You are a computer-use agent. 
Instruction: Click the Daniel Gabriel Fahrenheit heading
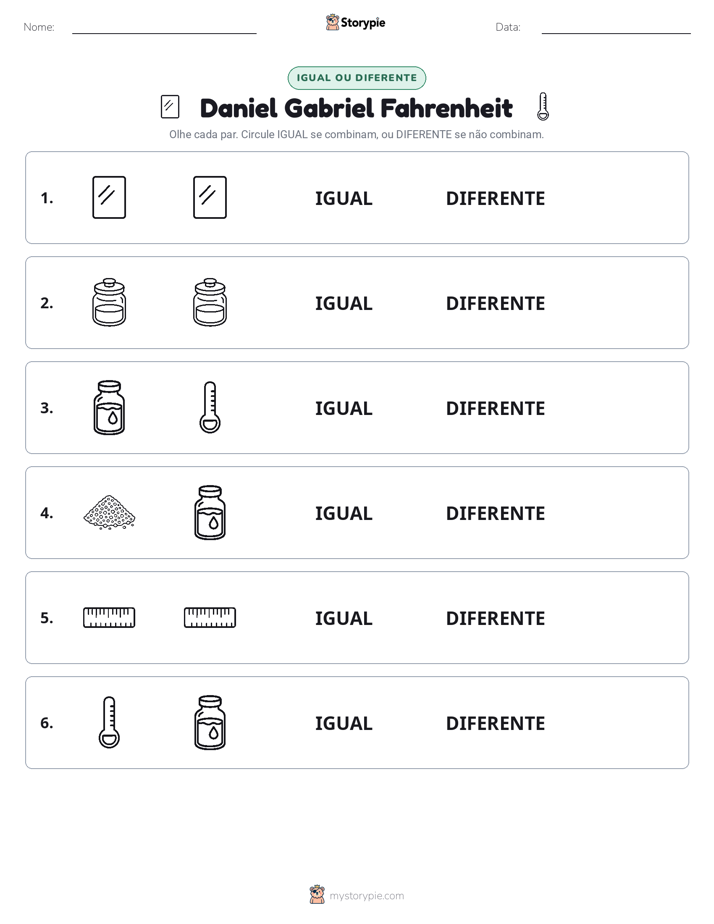coord(356,108)
